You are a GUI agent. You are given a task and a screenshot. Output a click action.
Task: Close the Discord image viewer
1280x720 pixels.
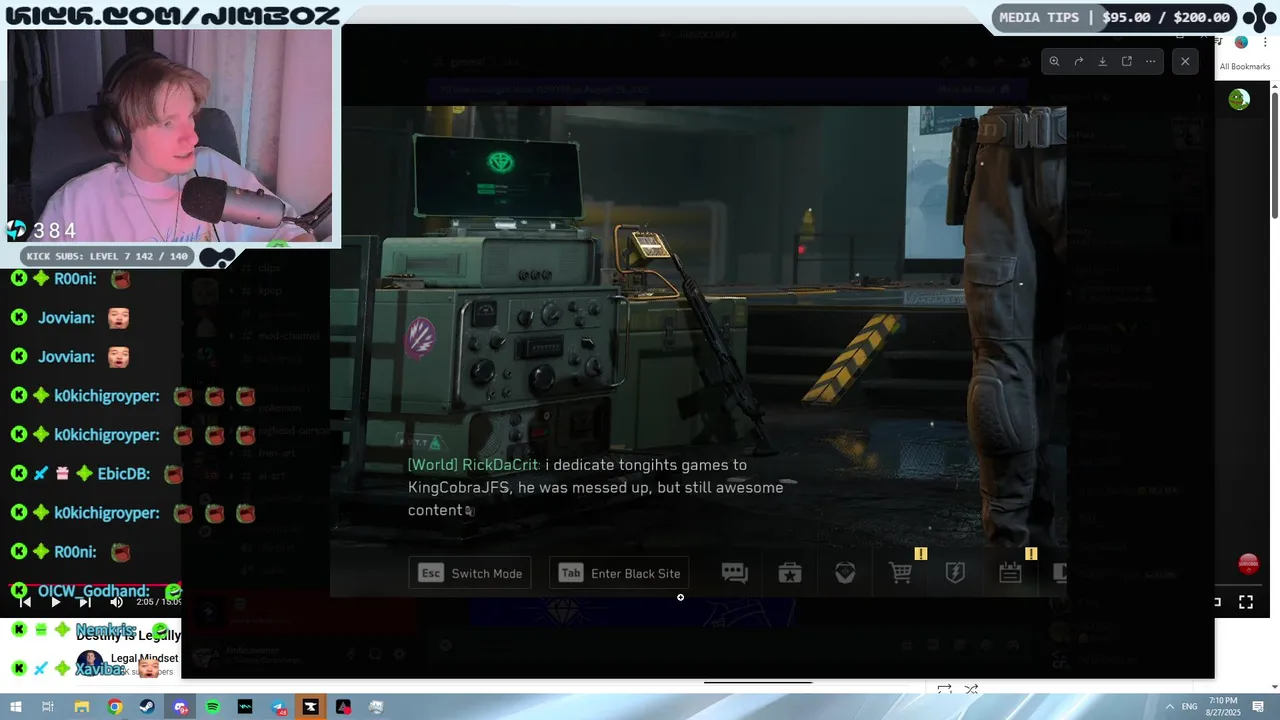point(1185,61)
